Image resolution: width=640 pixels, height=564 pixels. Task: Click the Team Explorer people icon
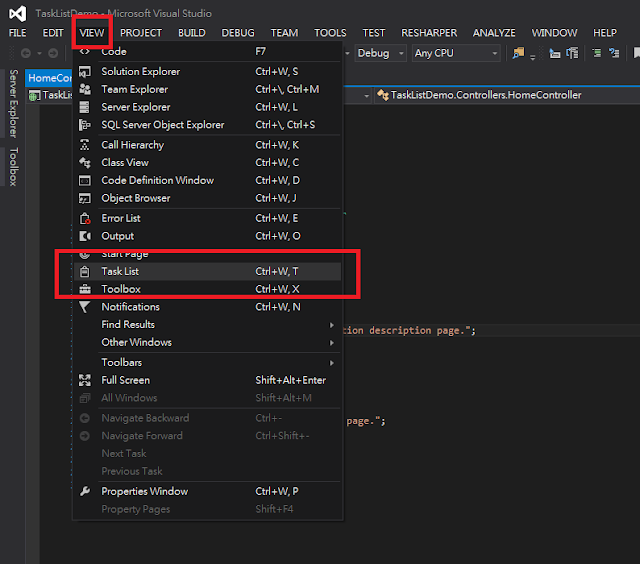[84, 89]
